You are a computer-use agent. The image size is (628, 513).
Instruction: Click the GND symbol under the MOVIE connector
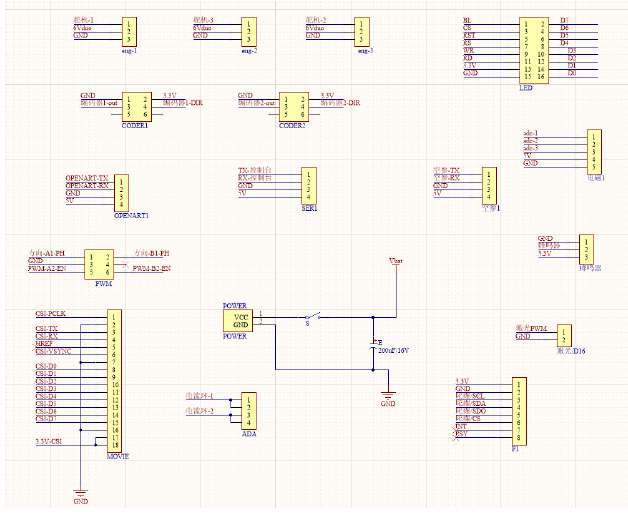[x=81, y=497]
